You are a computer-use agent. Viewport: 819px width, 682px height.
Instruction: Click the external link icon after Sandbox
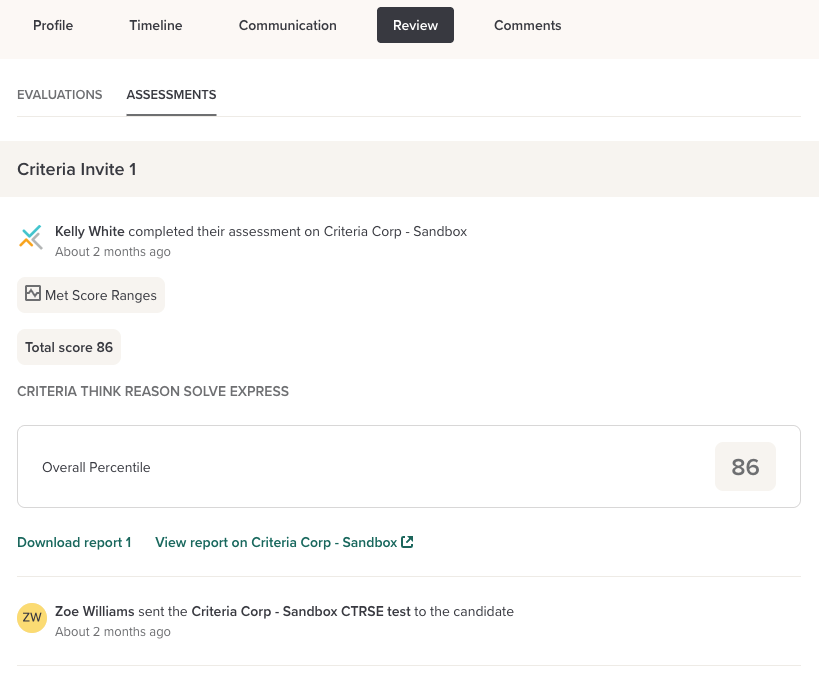[407, 542]
